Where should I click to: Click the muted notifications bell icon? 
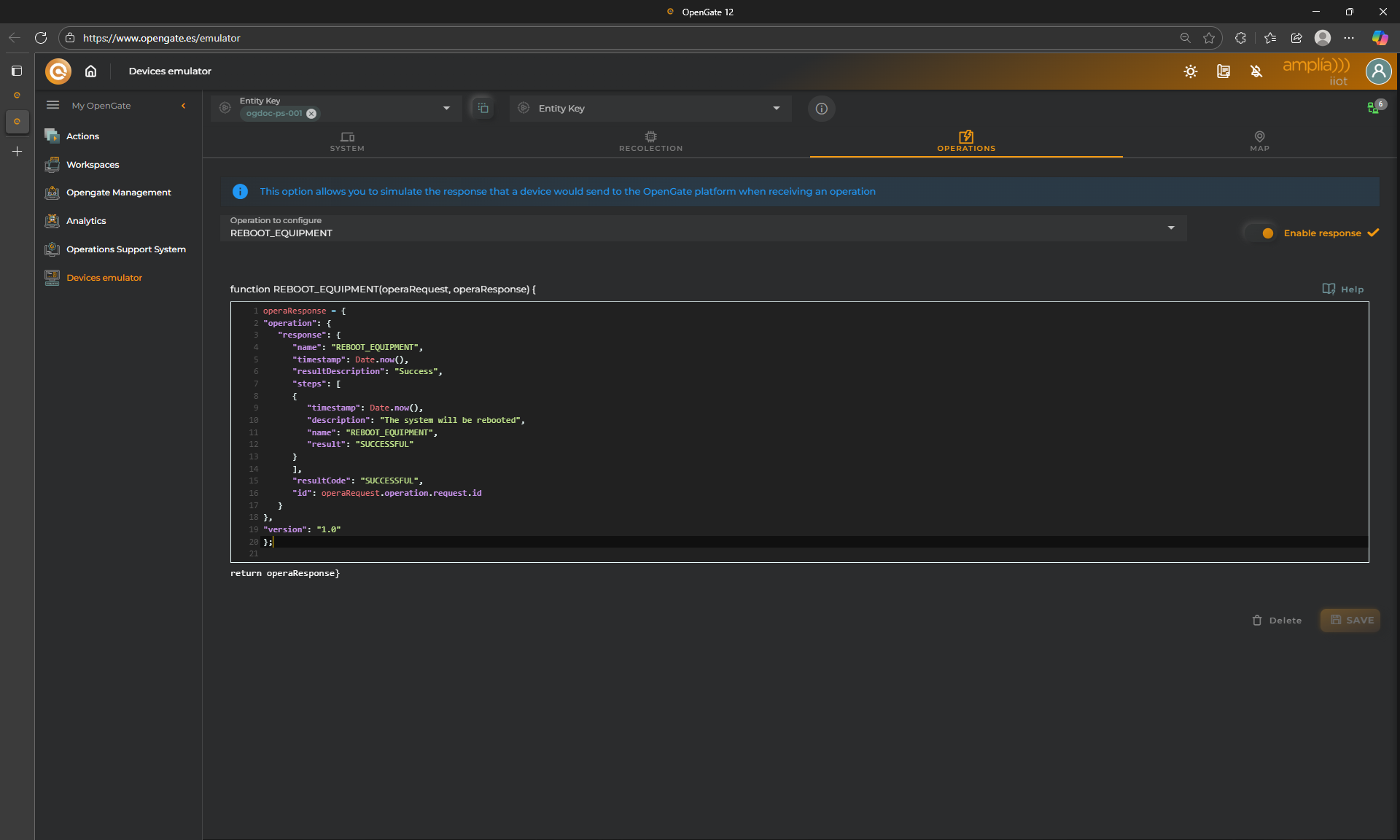click(1256, 71)
